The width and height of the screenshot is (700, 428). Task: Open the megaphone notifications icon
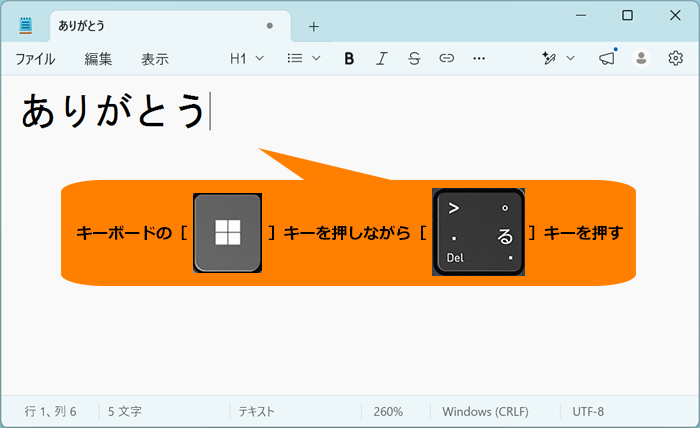(607, 58)
